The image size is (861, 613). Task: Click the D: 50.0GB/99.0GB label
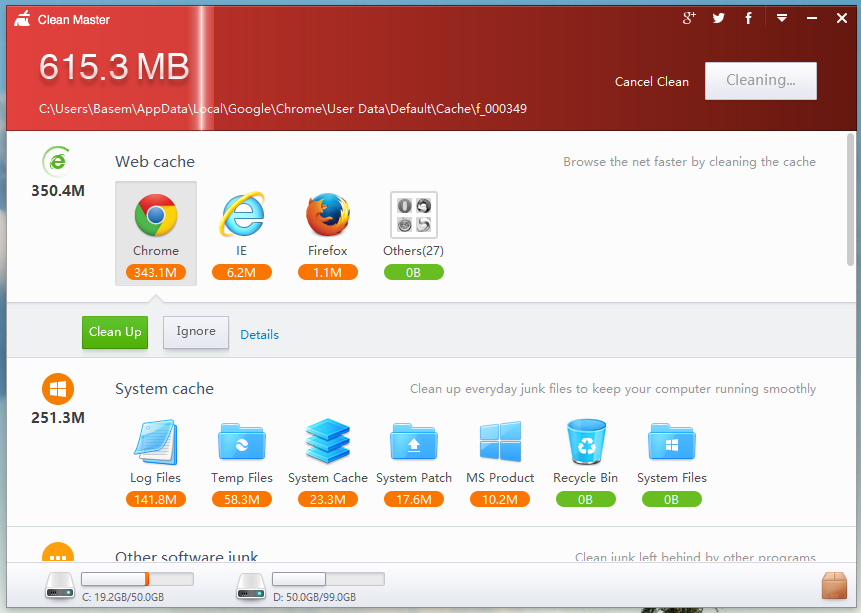(x=315, y=597)
